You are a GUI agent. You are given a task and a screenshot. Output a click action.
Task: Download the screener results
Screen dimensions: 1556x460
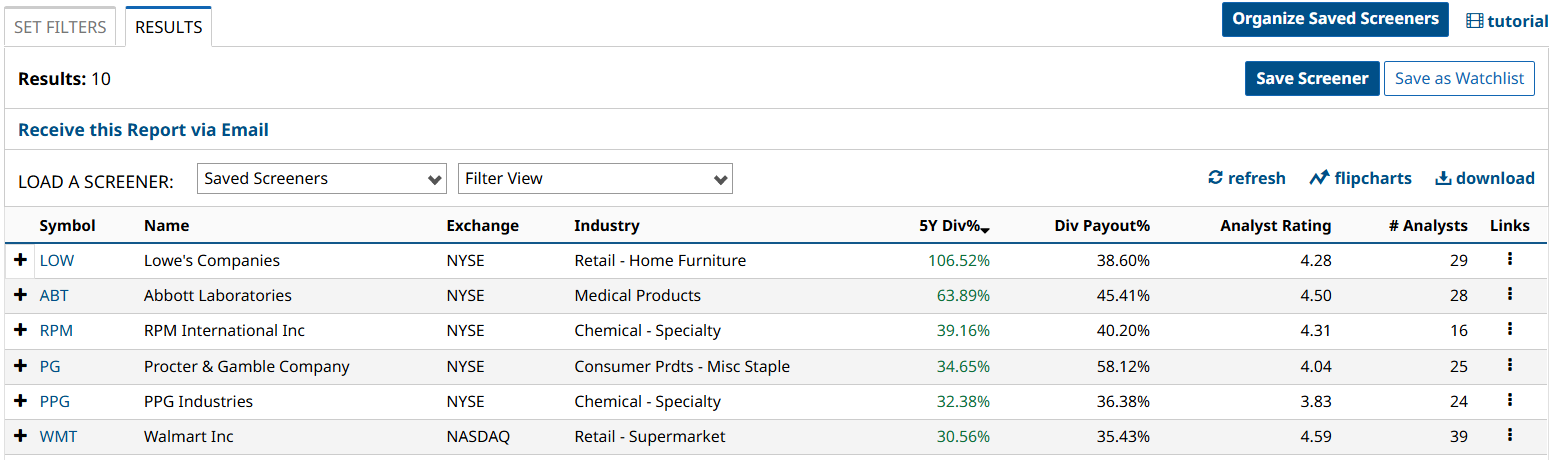point(1484,178)
